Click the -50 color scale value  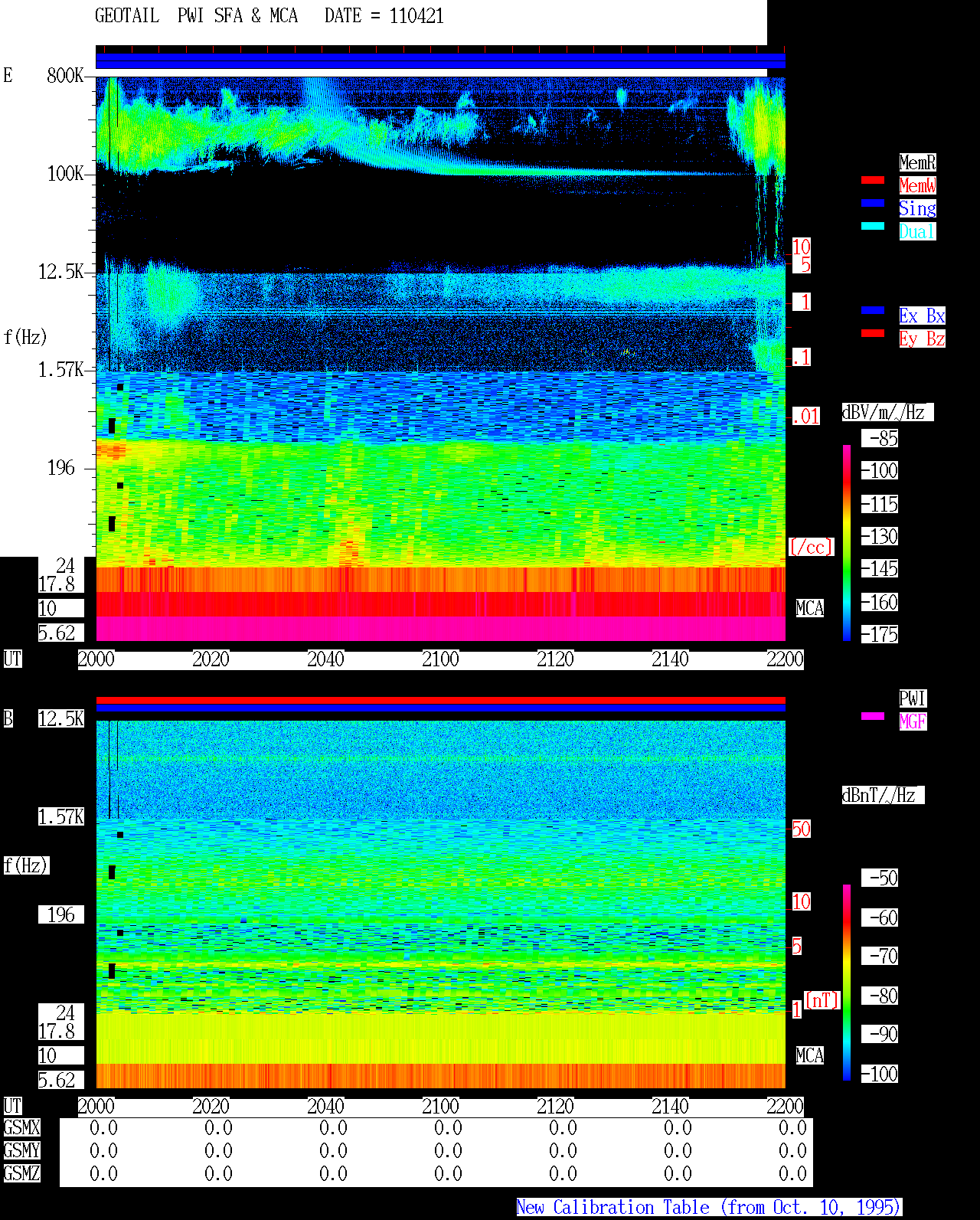(880, 878)
